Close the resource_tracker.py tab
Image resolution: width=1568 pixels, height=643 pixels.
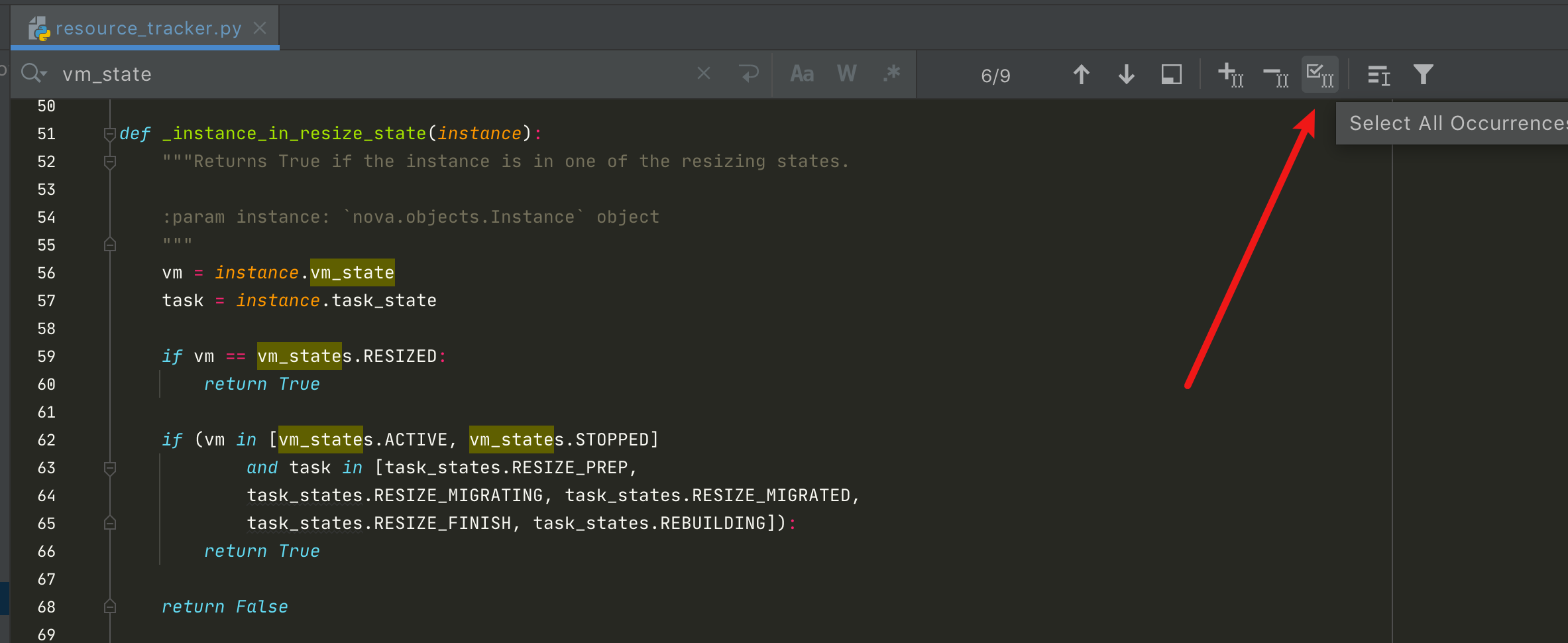(260, 29)
